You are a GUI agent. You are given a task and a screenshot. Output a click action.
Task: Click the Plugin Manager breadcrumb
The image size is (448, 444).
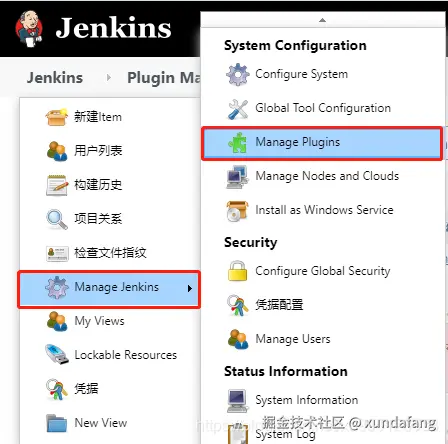coord(164,78)
